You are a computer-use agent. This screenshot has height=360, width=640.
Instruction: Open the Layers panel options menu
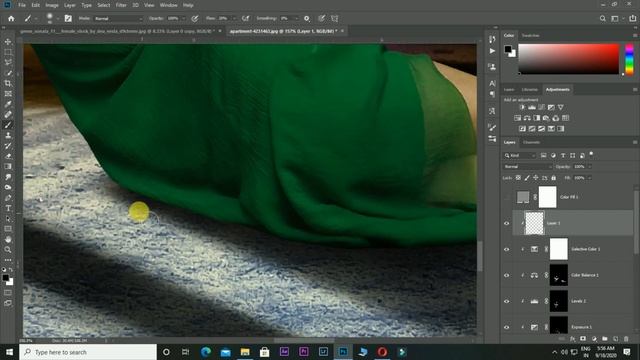coord(635,142)
